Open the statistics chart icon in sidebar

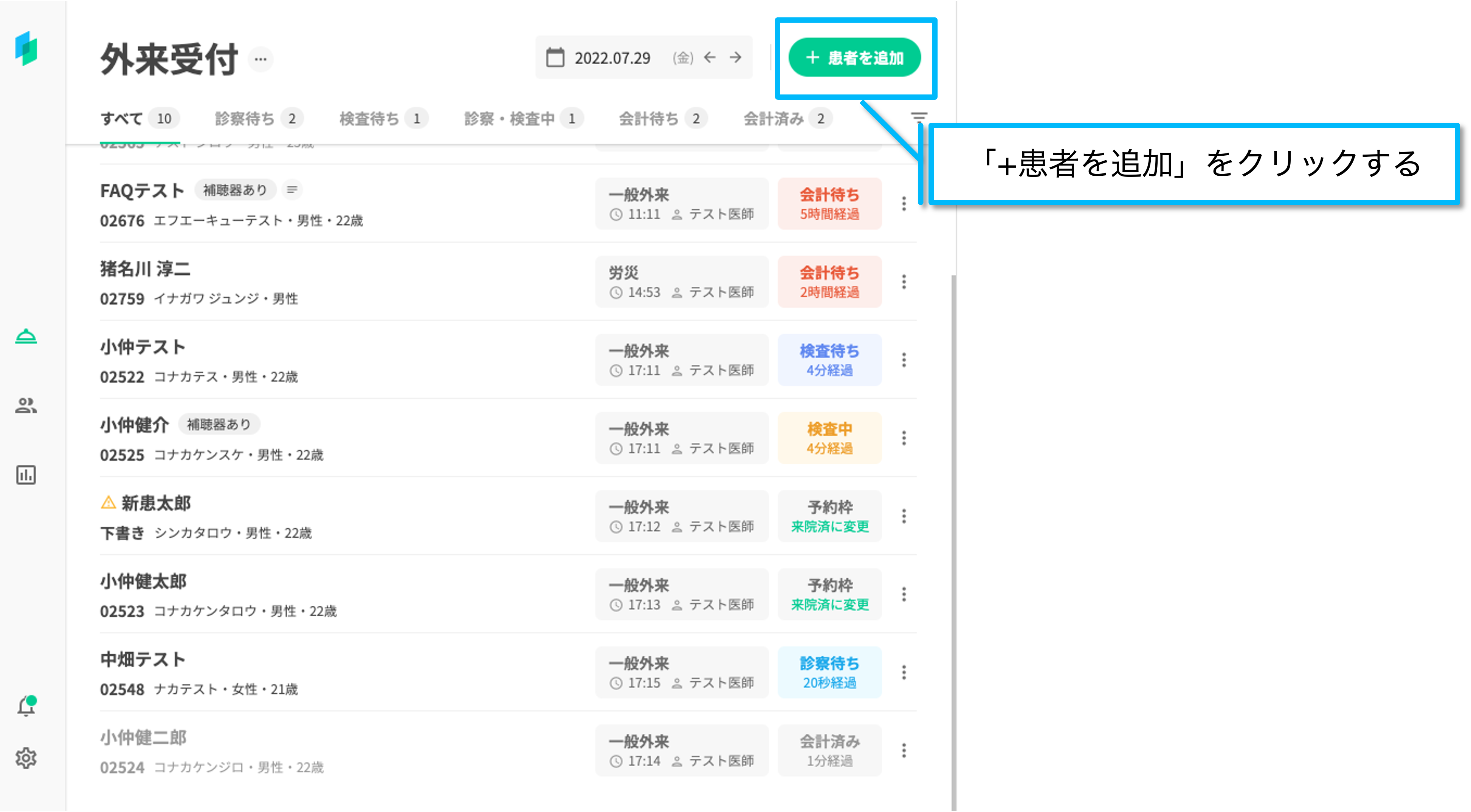coord(26,475)
